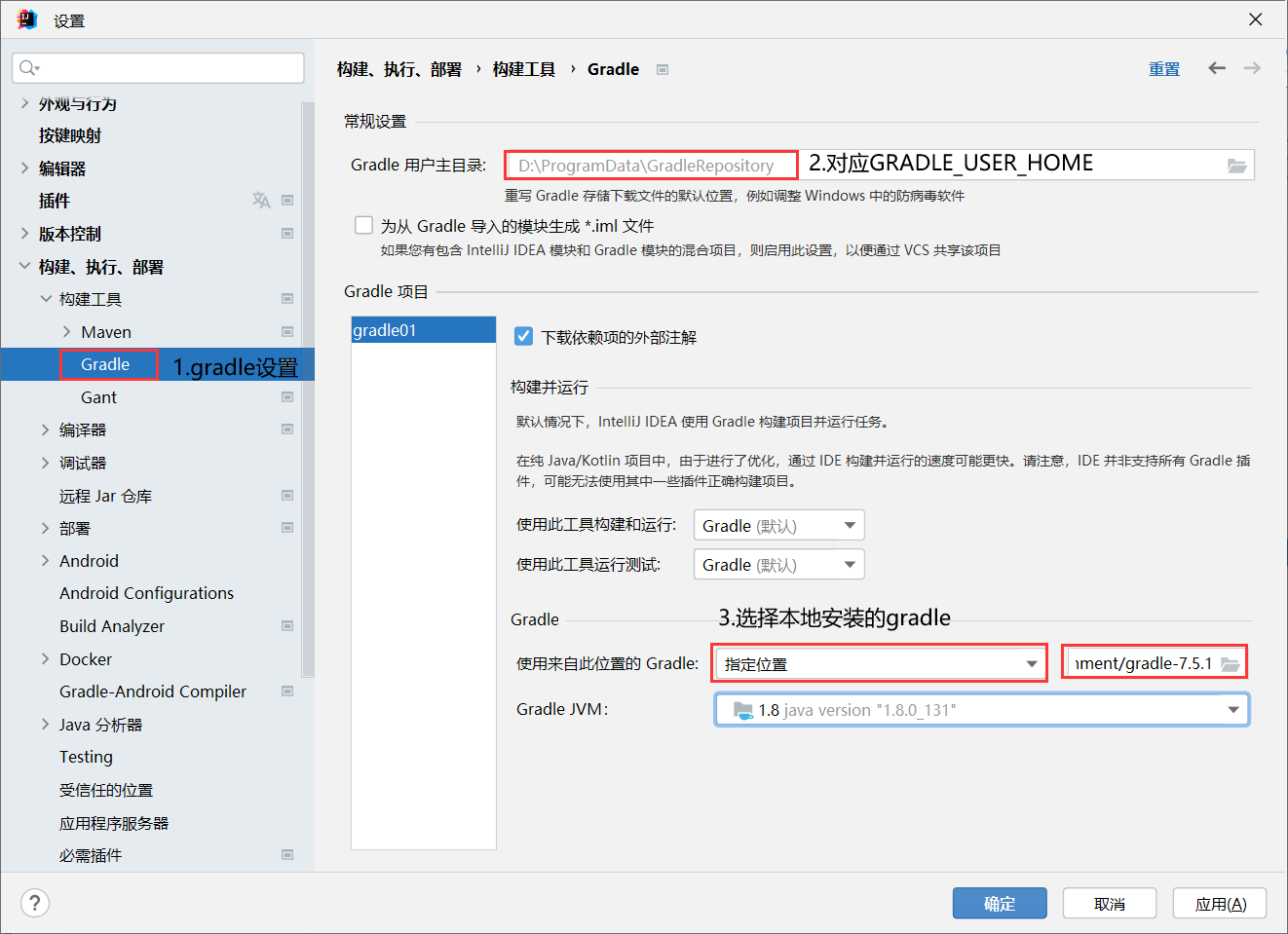1288x934 pixels.
Task: Select Gradle in the settings tree
Action: 105,364
